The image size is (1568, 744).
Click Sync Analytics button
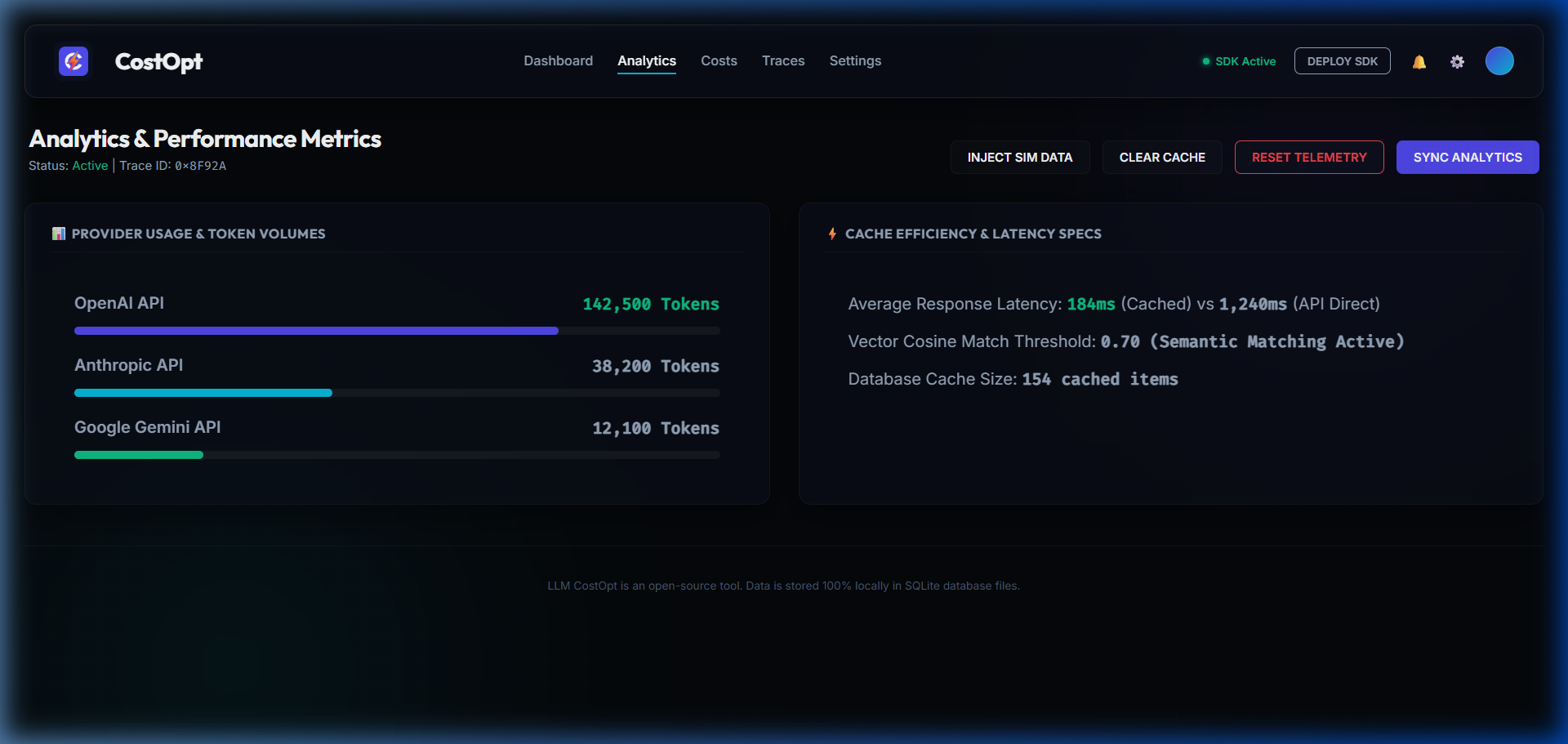(x=1468, y=158)
